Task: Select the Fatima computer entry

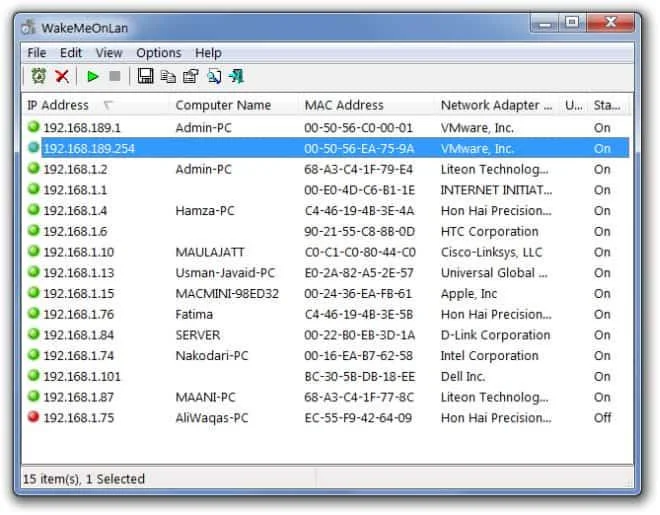Action: click(194, 314)
